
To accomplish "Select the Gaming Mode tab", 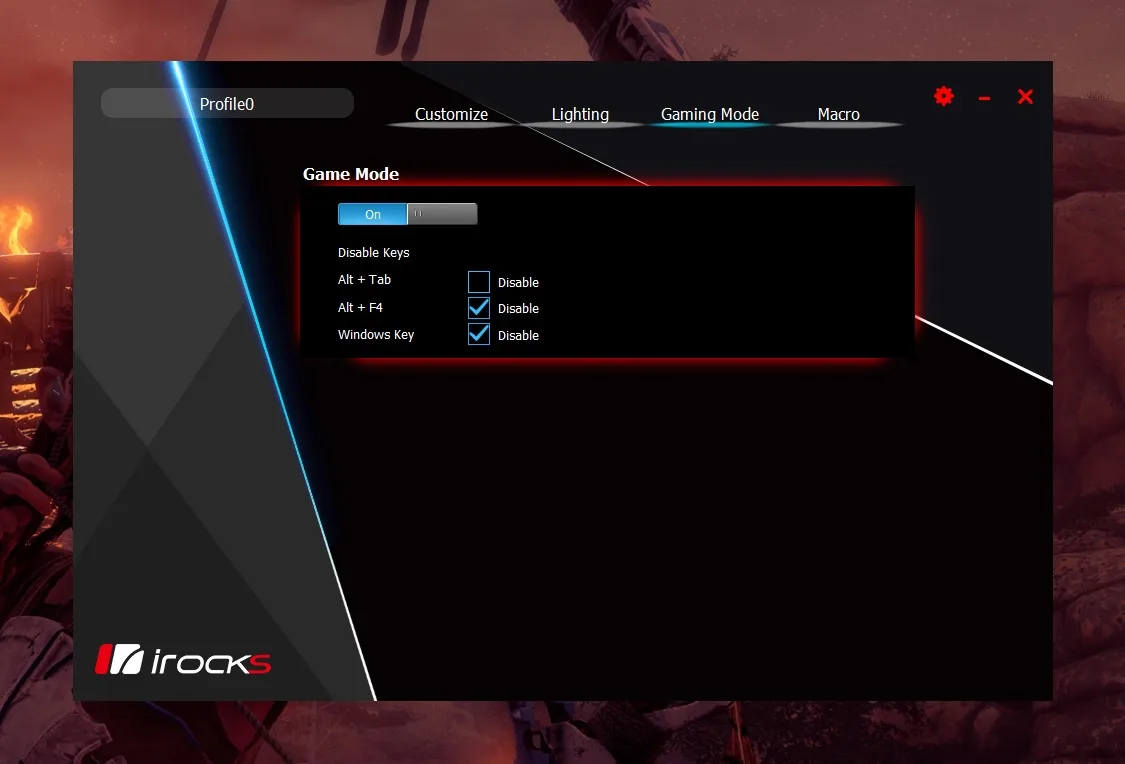I will click(x=710, y=114).
